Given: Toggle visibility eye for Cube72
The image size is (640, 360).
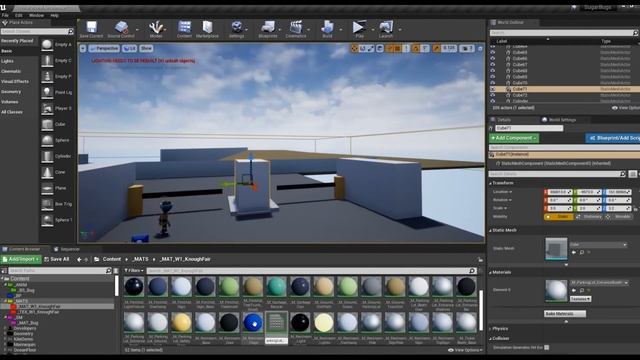Looking at the screenshot, I should pos(493,95).
